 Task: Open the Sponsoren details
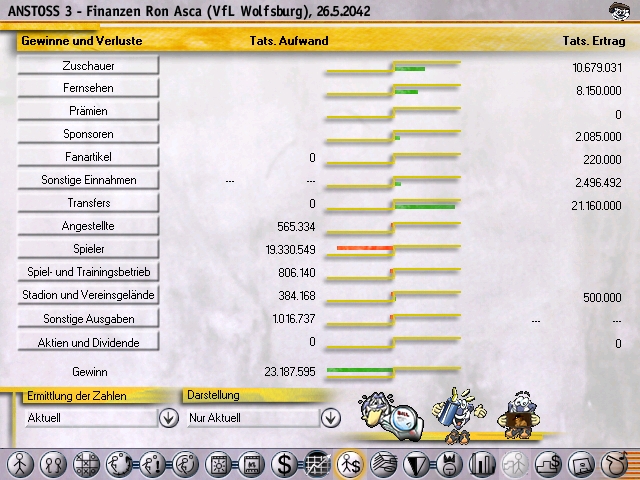pos(88,134)
